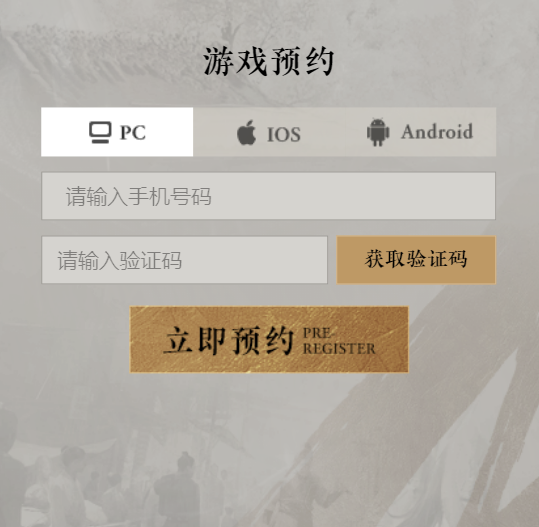Click the placeholder text 请输入手机号码
The width and height of the screenshot is (539, 527).
(139, 197)
